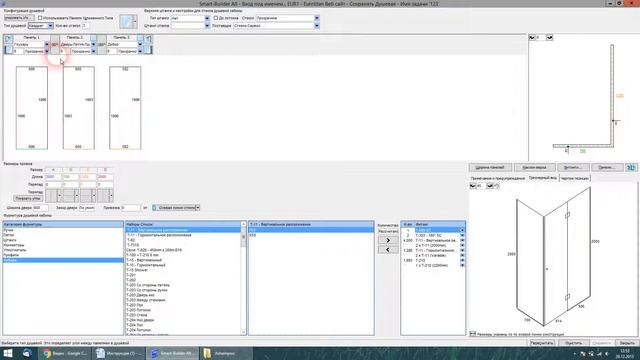
Task: Click the network icon in the system tray
Action: [x=599, y=354]
